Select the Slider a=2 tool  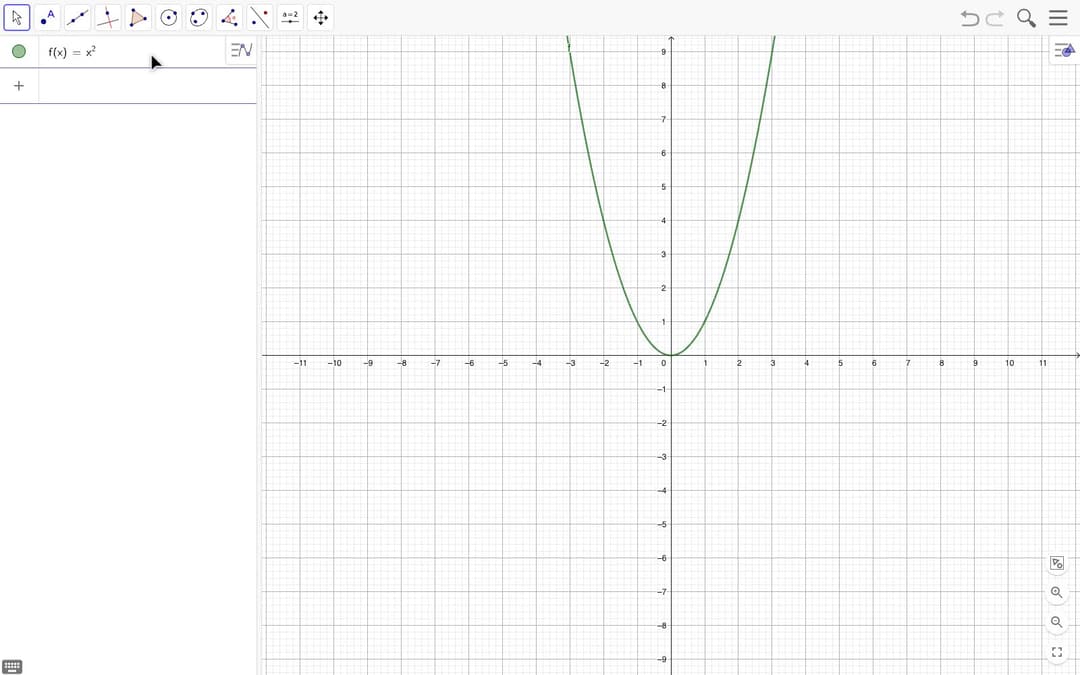[290, 17]
